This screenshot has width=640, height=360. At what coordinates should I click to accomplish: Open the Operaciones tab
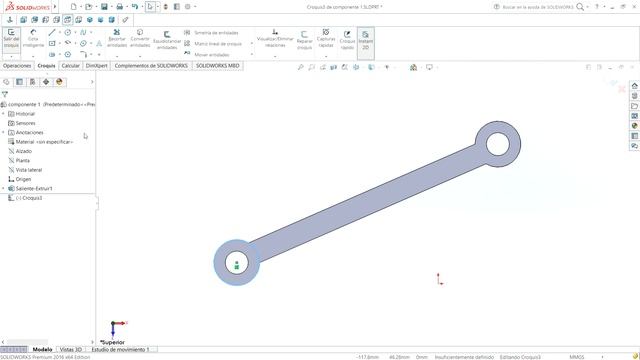17,66
